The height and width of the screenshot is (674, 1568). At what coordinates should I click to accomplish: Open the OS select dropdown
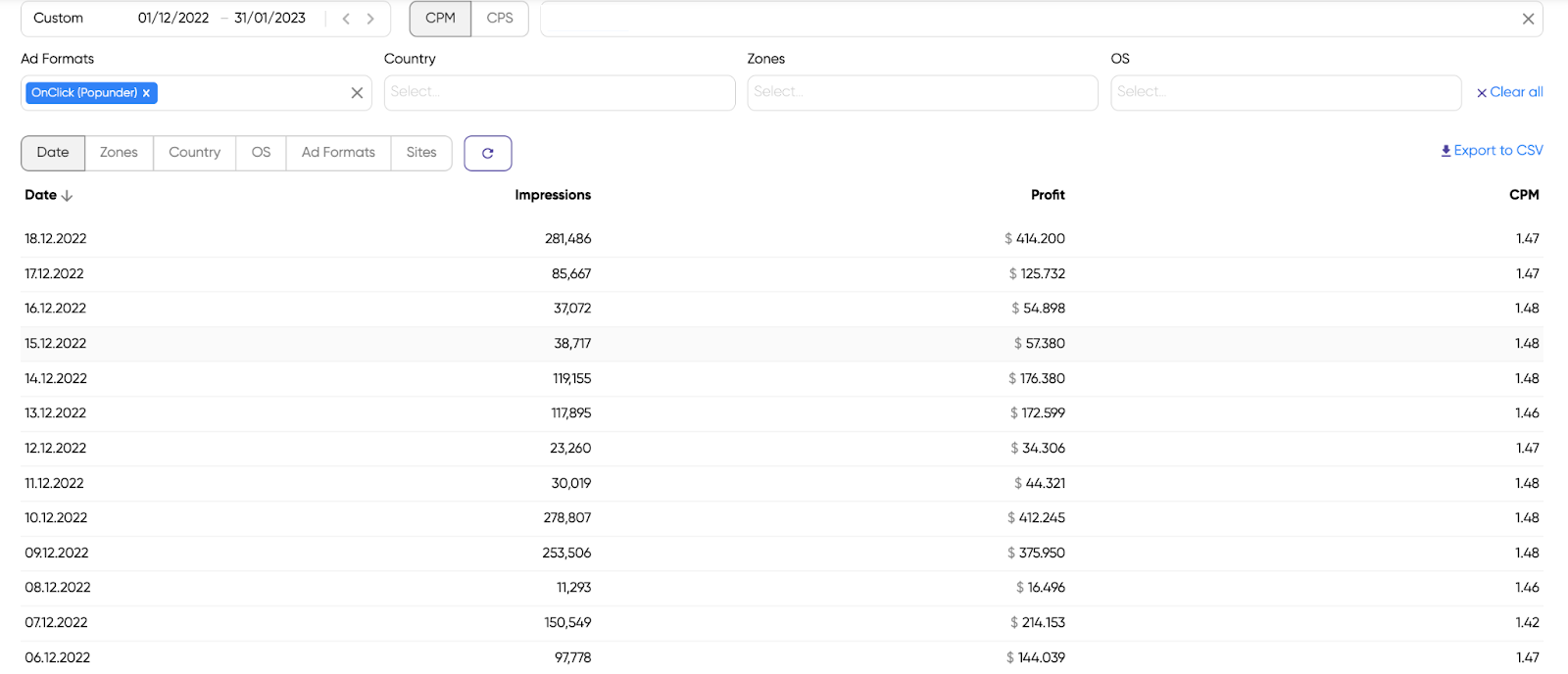coord(1285,93)
